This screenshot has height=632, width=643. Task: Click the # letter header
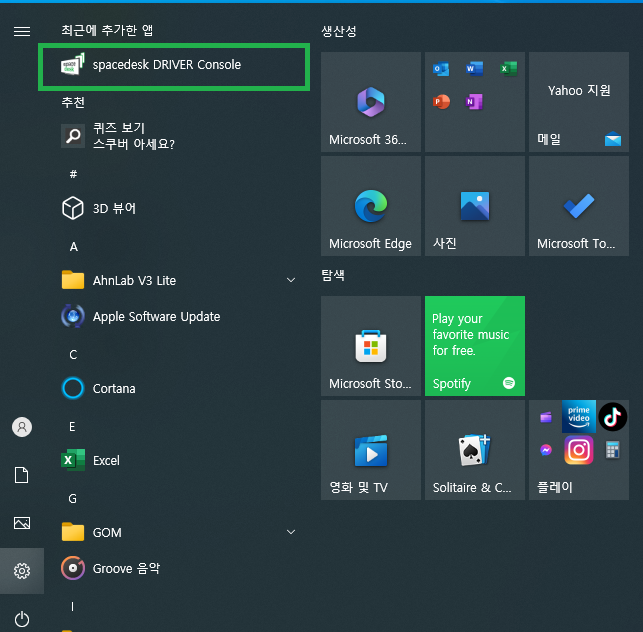[73, 174]
